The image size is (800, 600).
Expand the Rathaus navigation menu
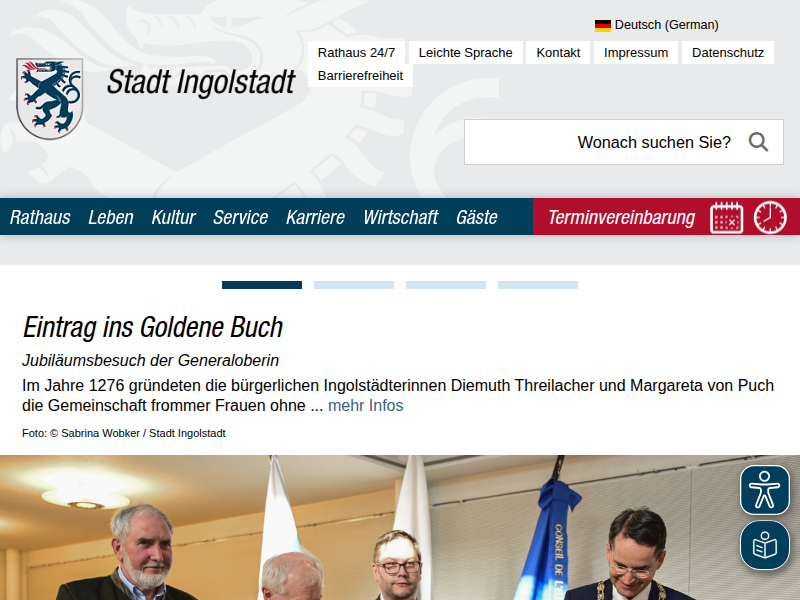(40, 217)
